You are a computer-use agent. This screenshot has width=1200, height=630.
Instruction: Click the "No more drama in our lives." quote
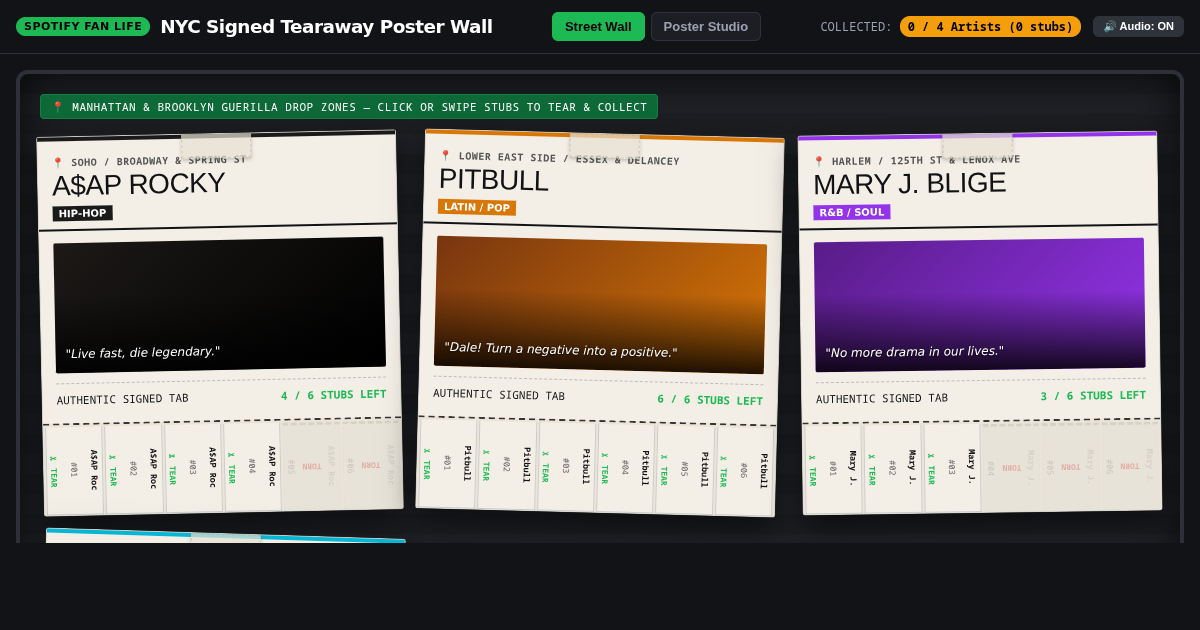[914, 352]
